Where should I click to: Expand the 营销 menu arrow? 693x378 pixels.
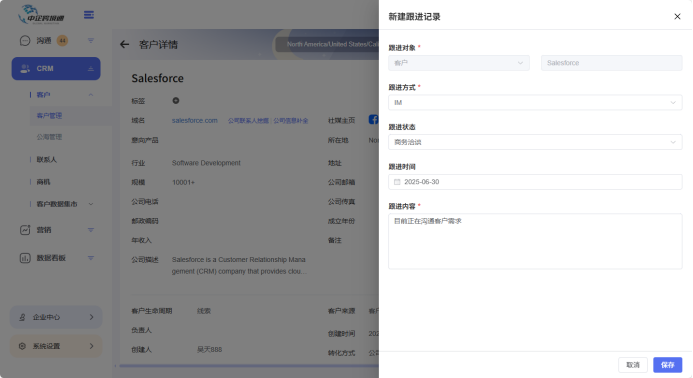click(91, 230)
